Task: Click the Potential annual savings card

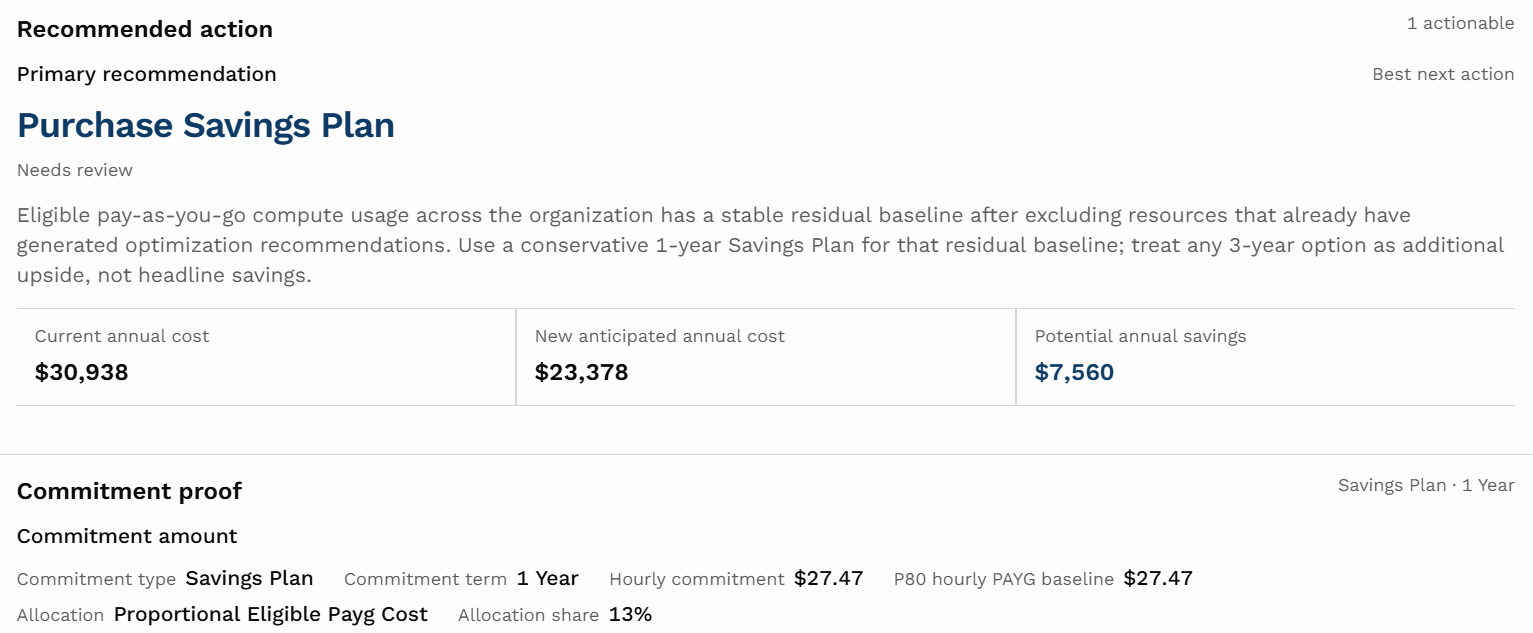Action: (1266, 357)
